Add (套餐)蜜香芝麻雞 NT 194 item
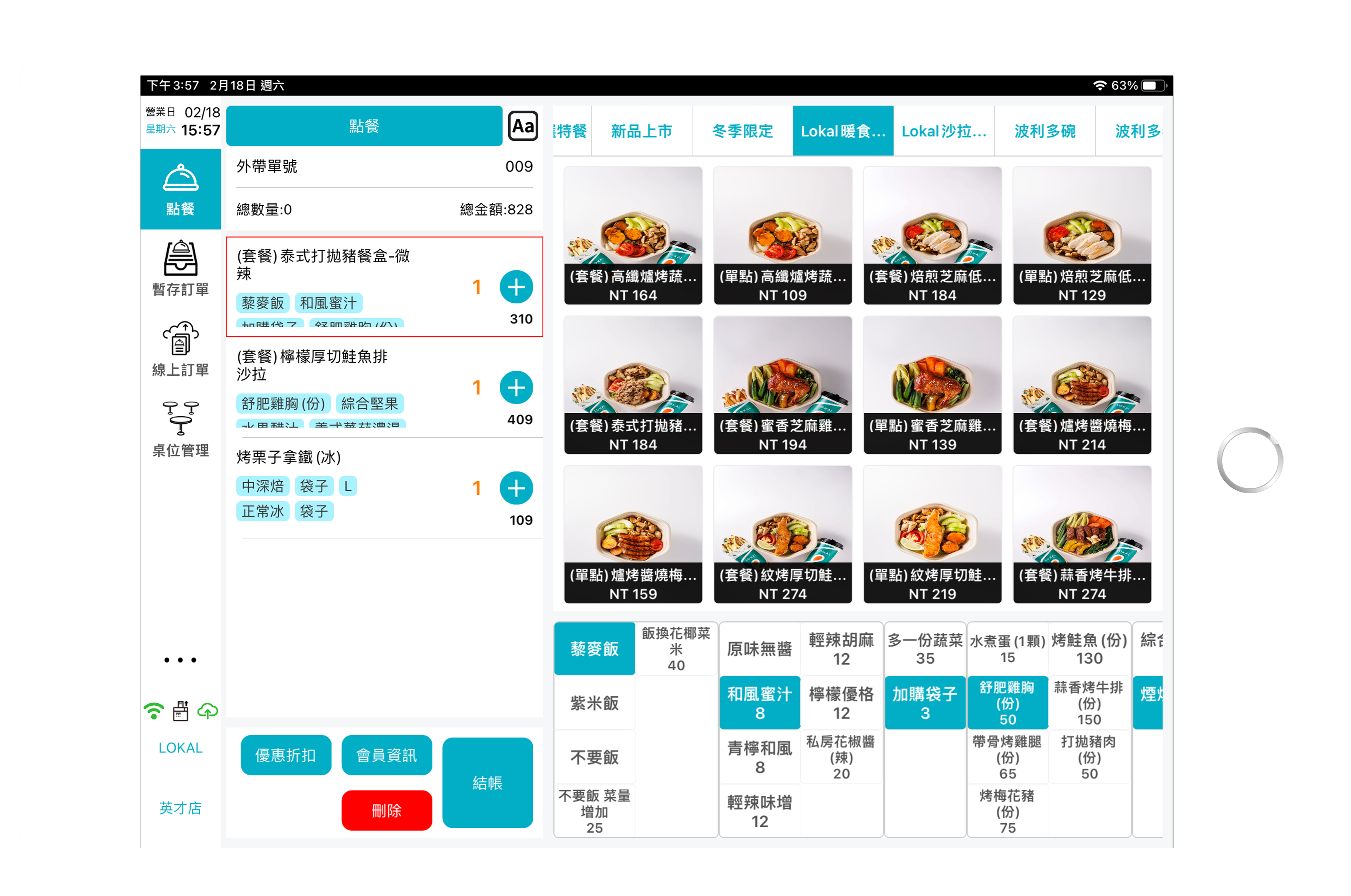The height and width of the screenshot is (896, 1351). (x=783, y=384)
